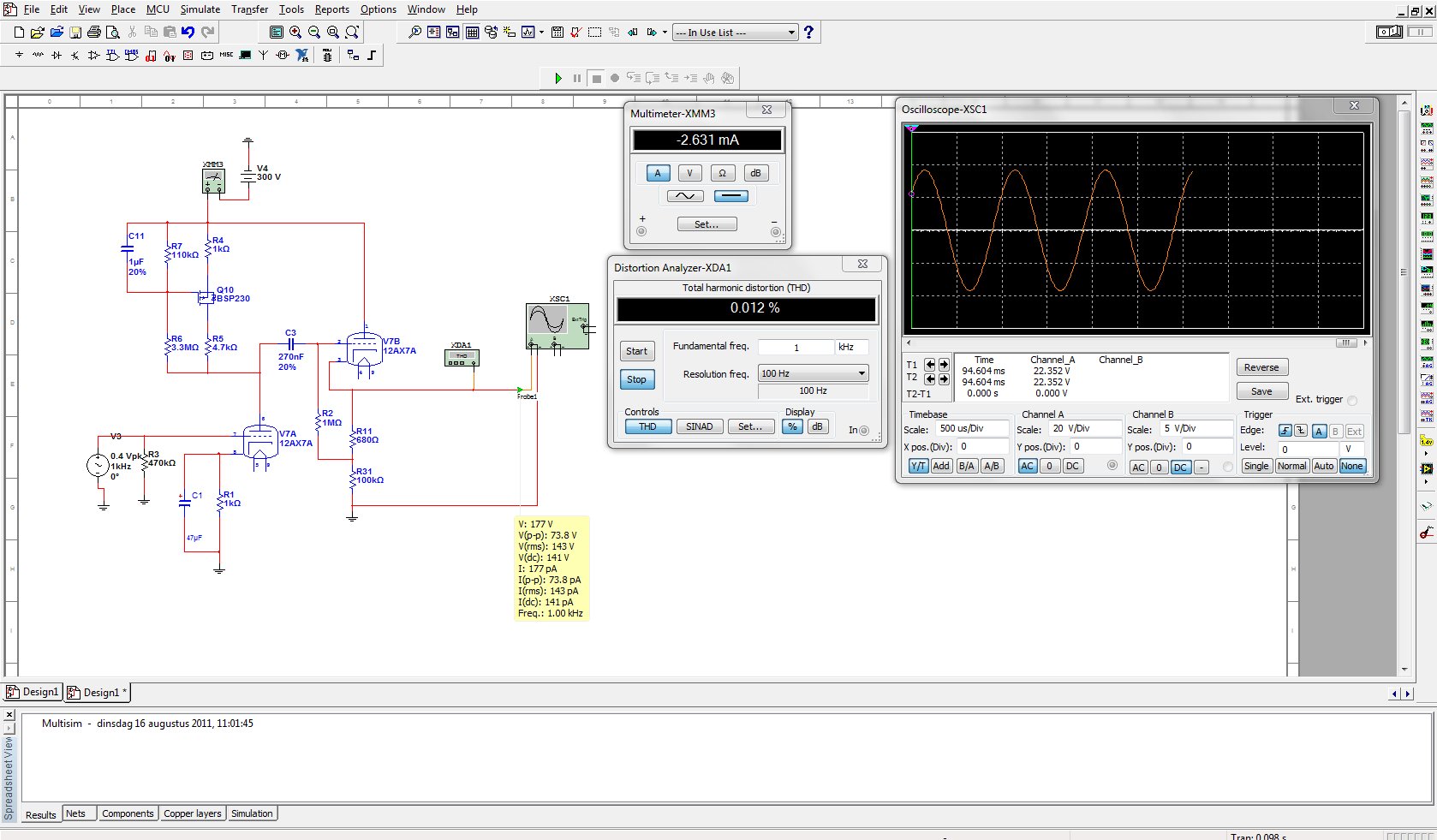Select Y/T timebase mode on Oscilloscope
Image resolution: width=1437 pixels, height=840 pixels.
(x=918, y=466)
